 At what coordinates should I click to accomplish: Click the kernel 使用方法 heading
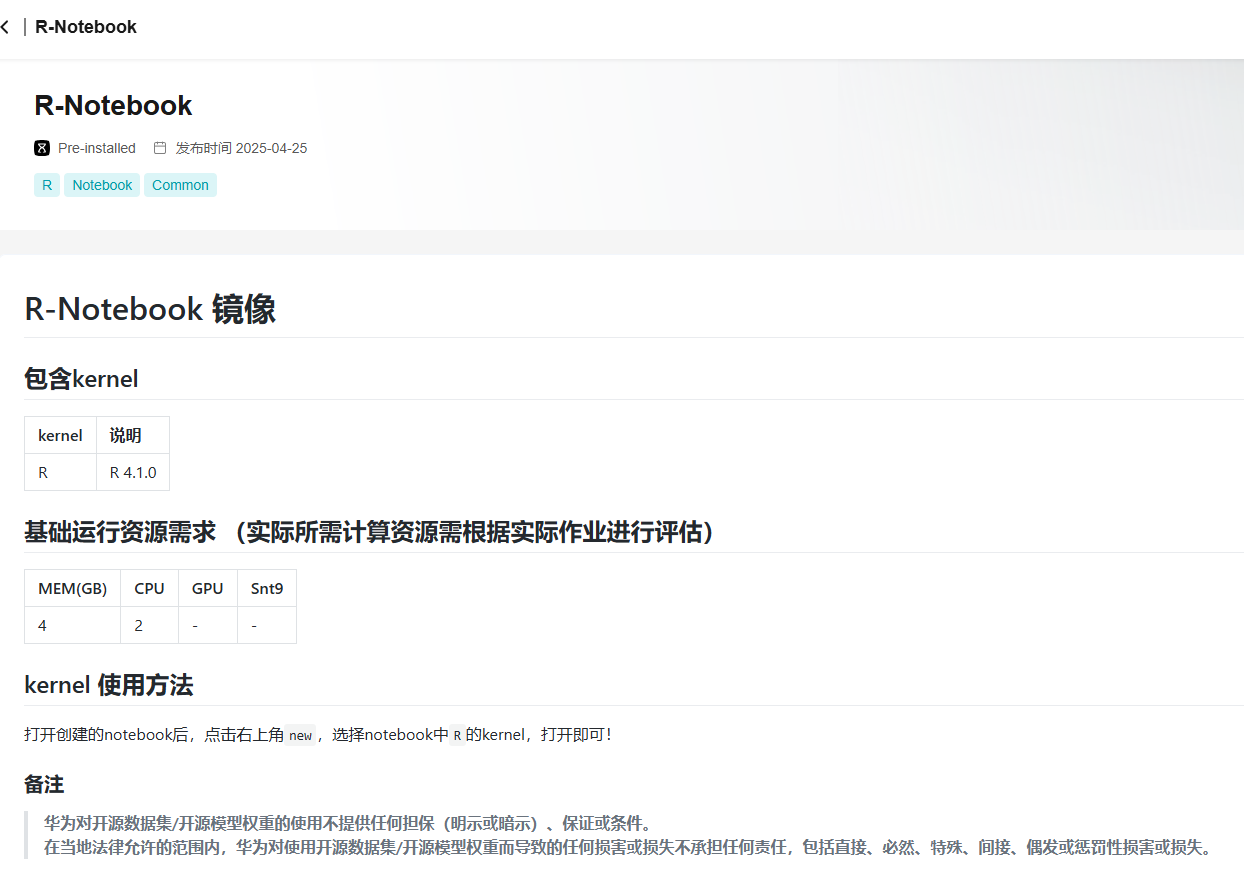click(109, 685)
